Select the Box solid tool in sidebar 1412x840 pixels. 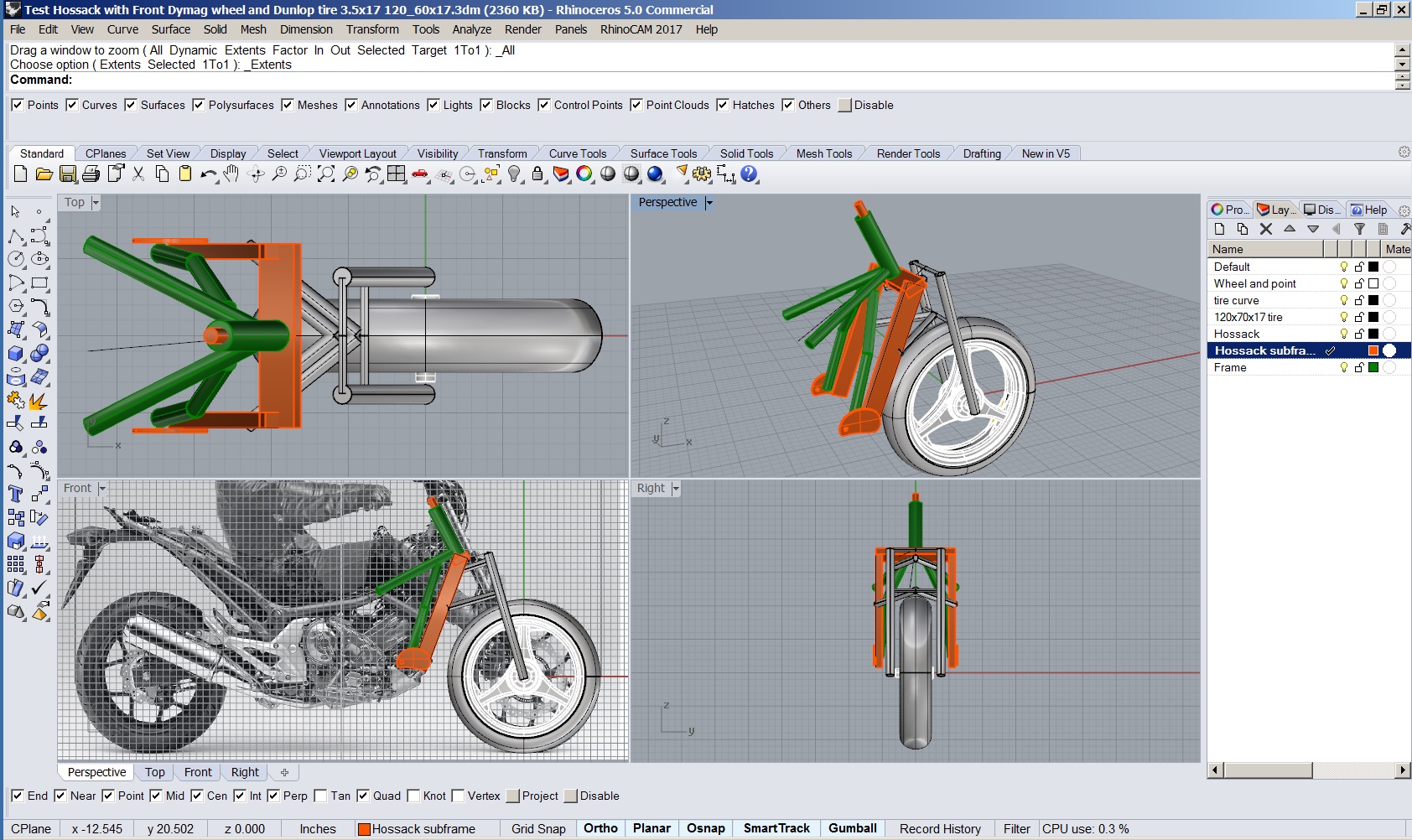pyautogui.click(x=16, y=353)
